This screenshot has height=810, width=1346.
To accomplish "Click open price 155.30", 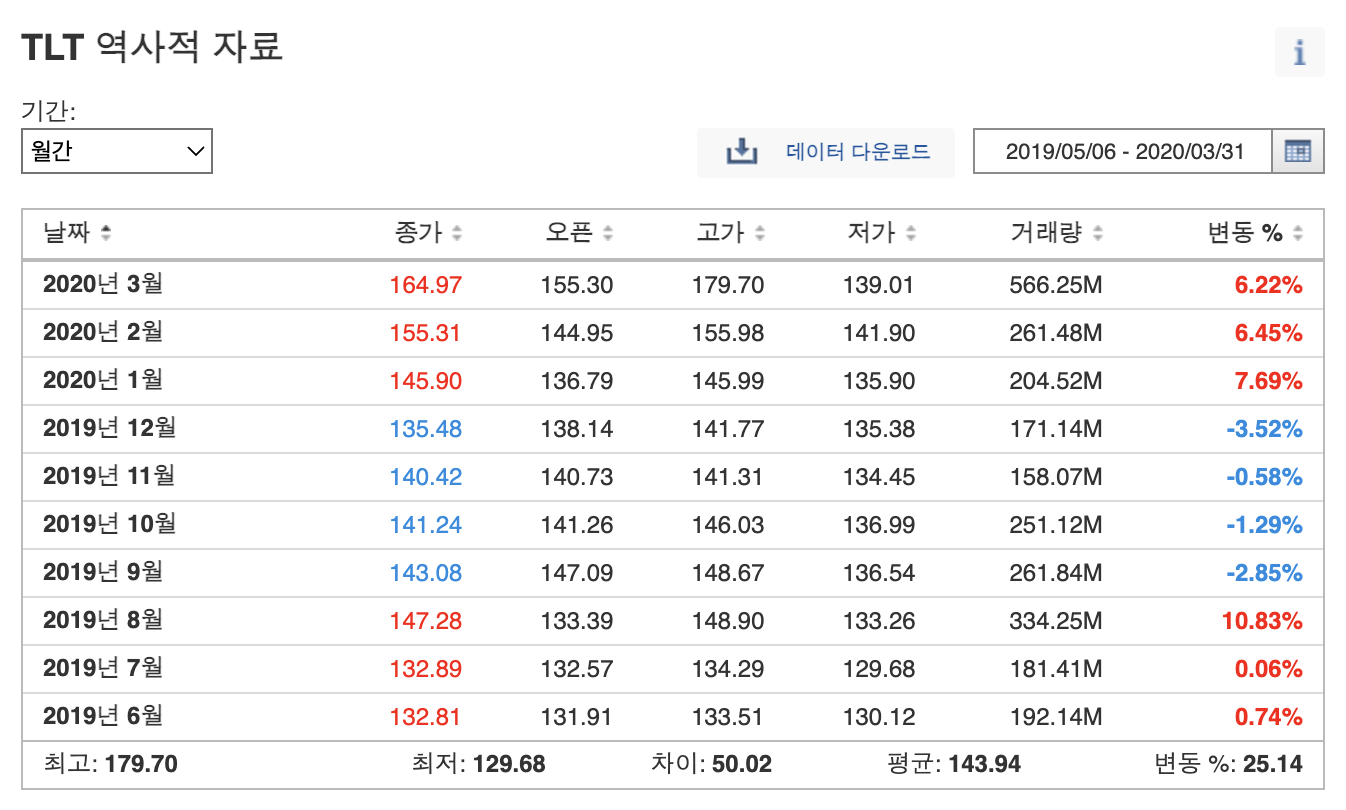I will tap(577, 285).
